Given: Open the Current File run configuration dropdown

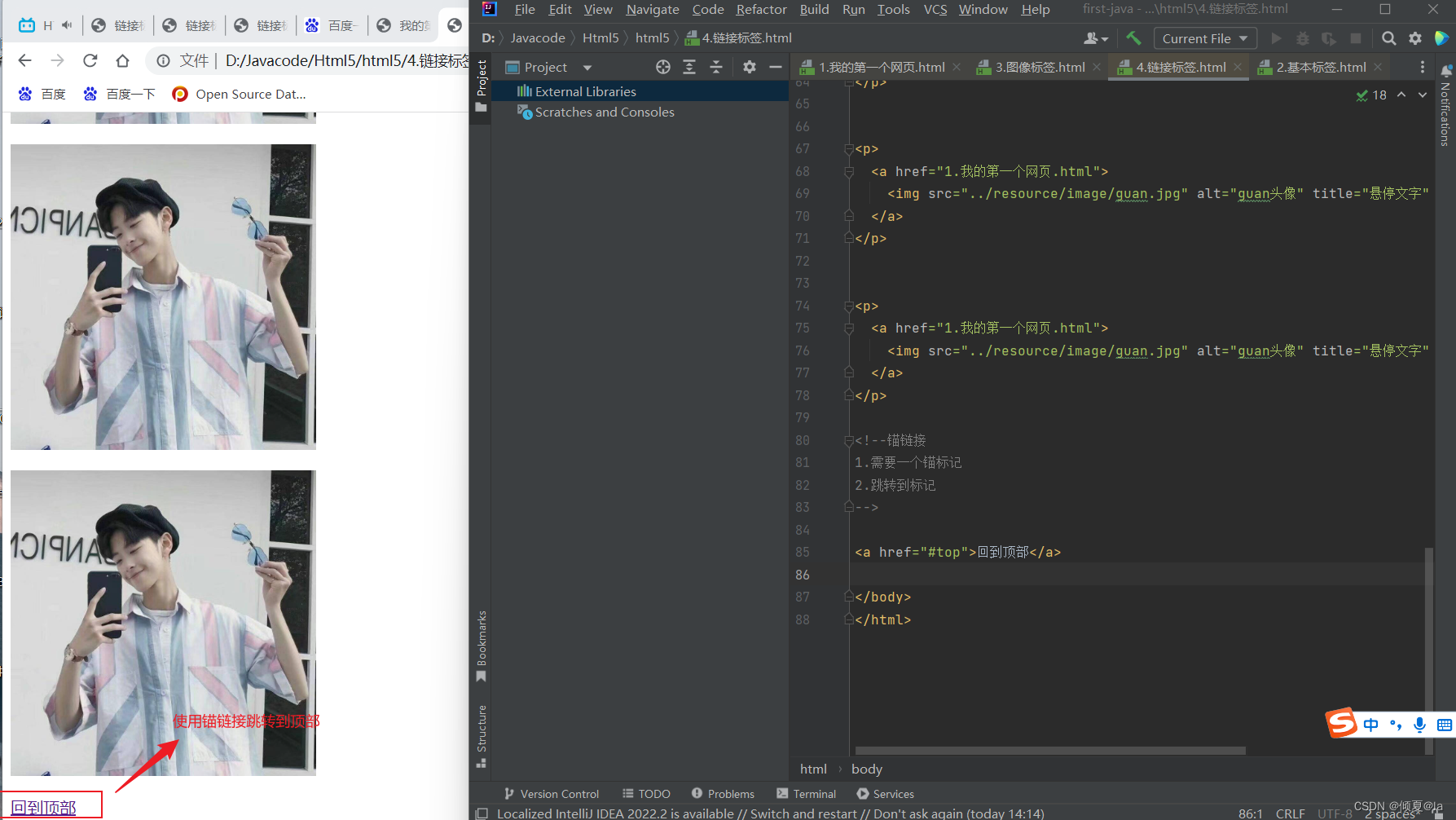Looking at the screenshot, I should click(1205, 38).
